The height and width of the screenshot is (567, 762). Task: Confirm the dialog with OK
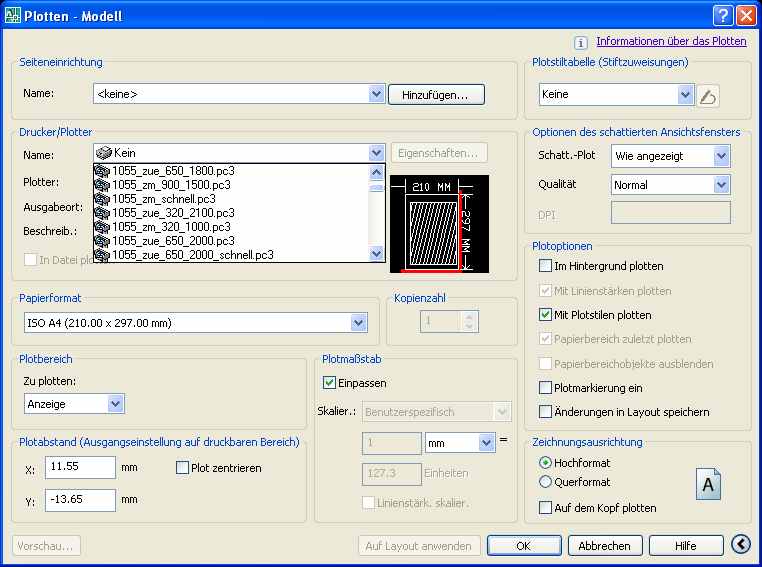524,546
